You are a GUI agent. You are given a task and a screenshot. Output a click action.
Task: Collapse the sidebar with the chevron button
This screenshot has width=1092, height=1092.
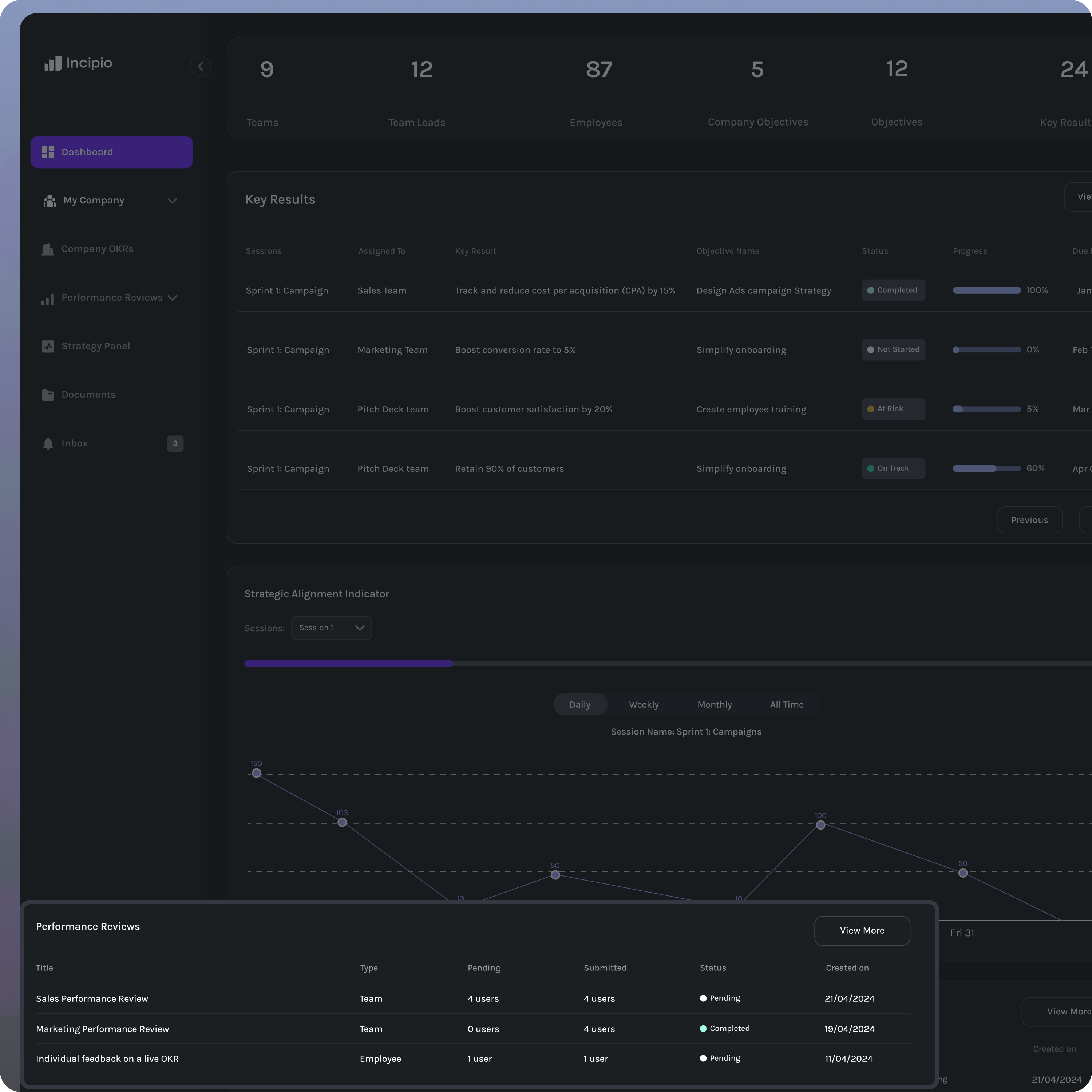pos(200,66)
